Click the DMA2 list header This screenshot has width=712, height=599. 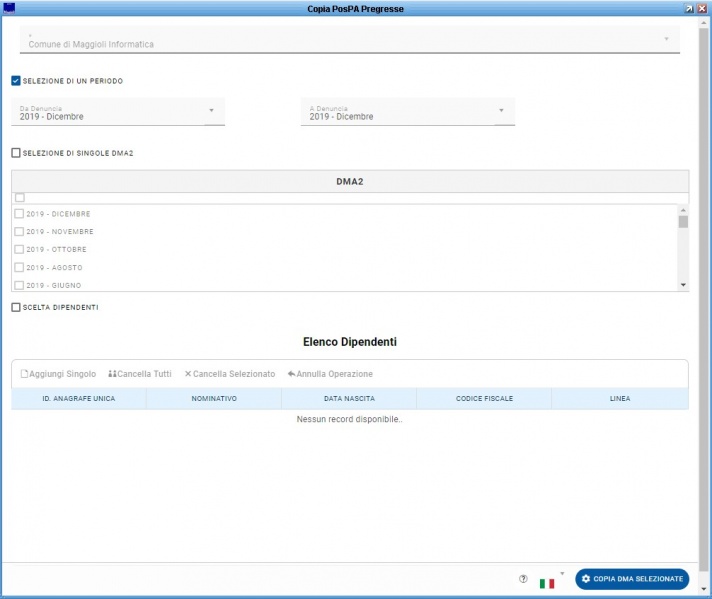click(350, 182)
